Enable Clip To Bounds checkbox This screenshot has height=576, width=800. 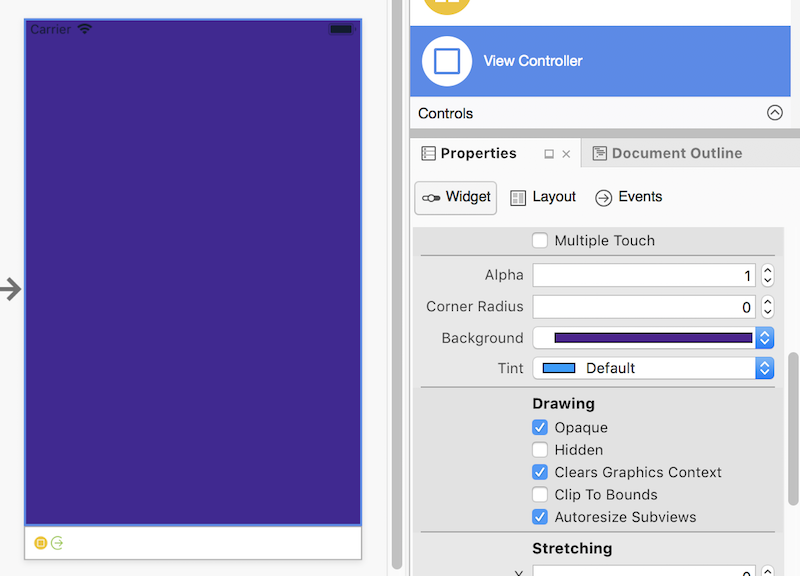tap(540, 494)
